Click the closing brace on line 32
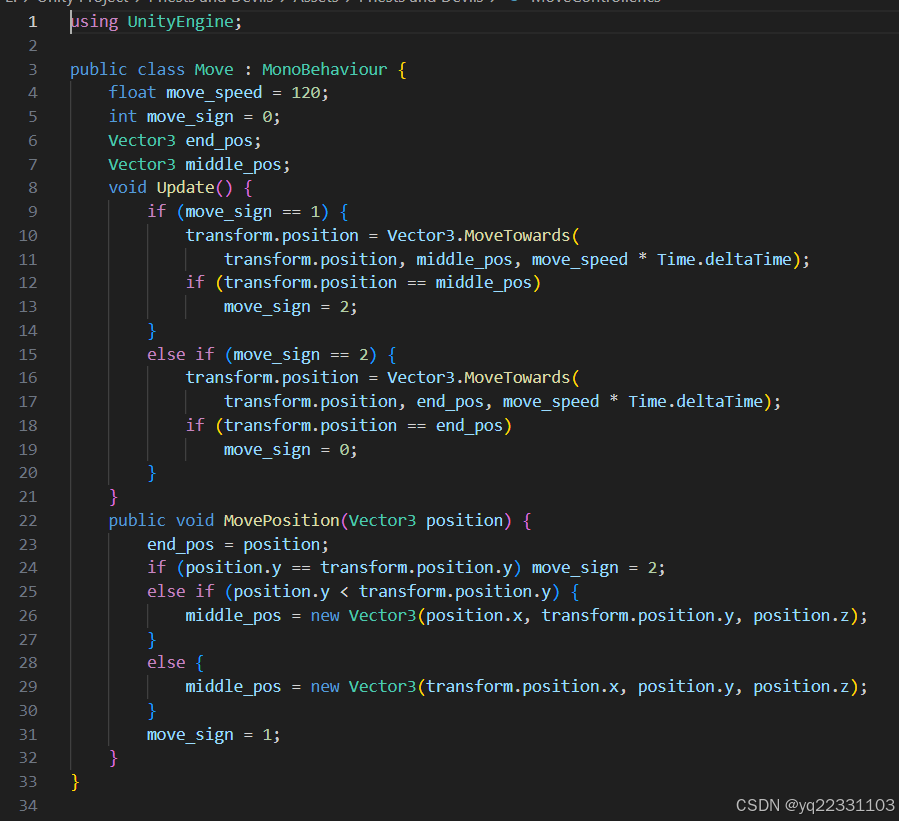Image resolution: width=899 pixels, height=821 pixels. [x=113, y=758]
